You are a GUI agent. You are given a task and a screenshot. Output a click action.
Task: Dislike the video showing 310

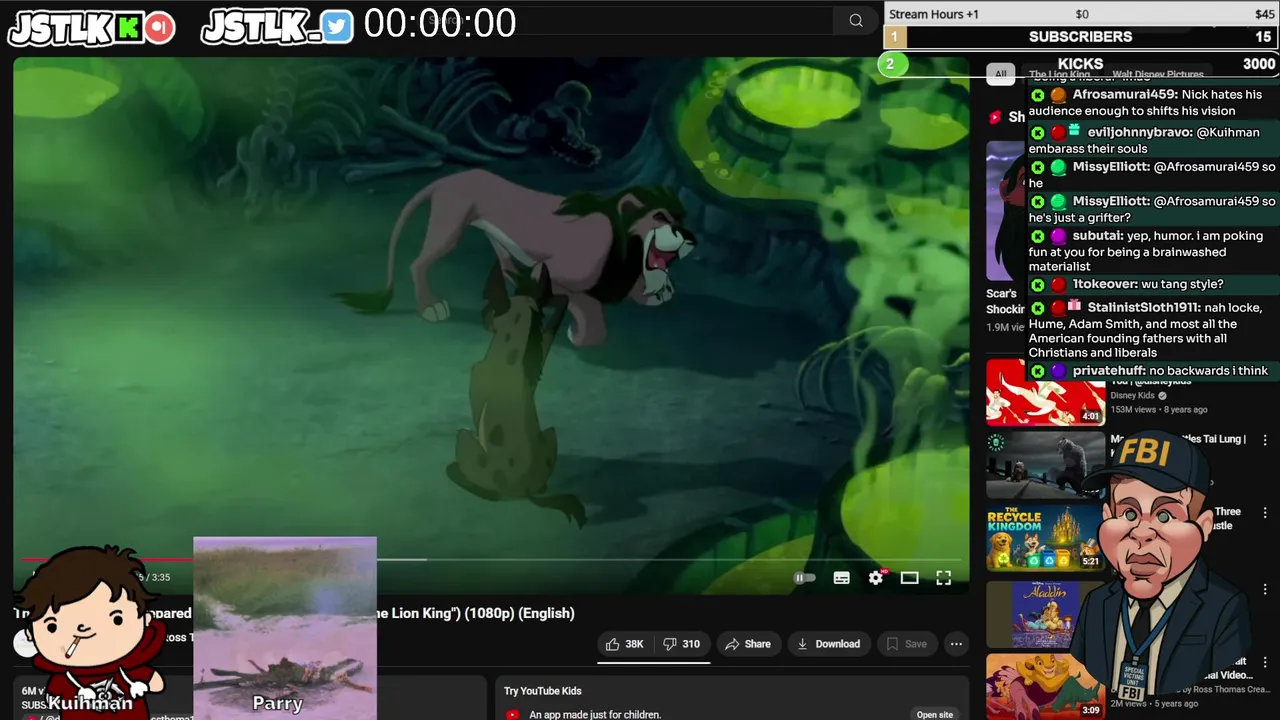tap(682, 644)
